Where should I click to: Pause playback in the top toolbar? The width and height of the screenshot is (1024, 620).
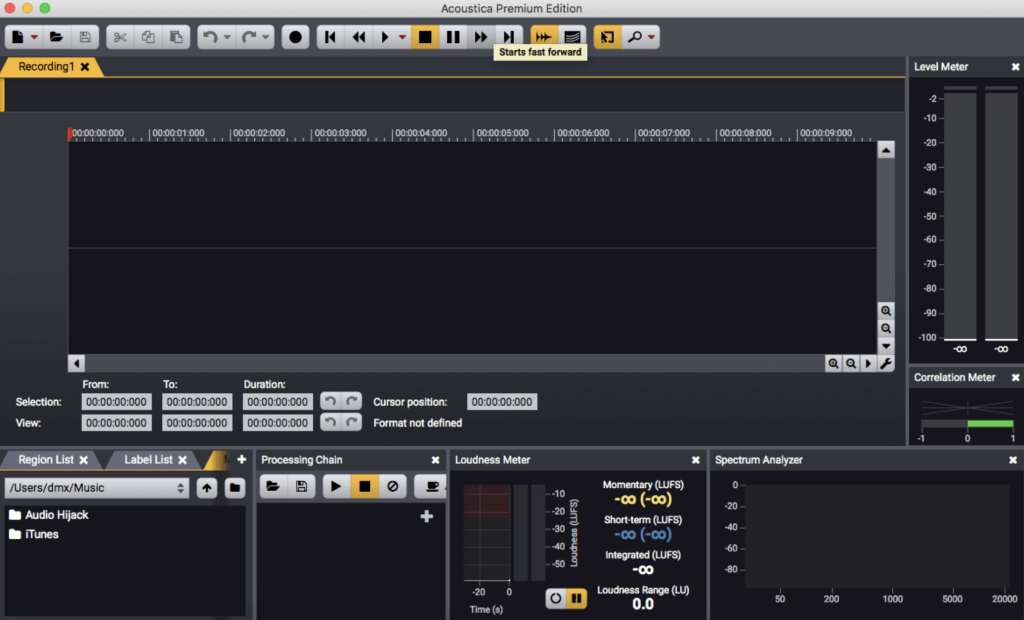click(x=453, y=37)
